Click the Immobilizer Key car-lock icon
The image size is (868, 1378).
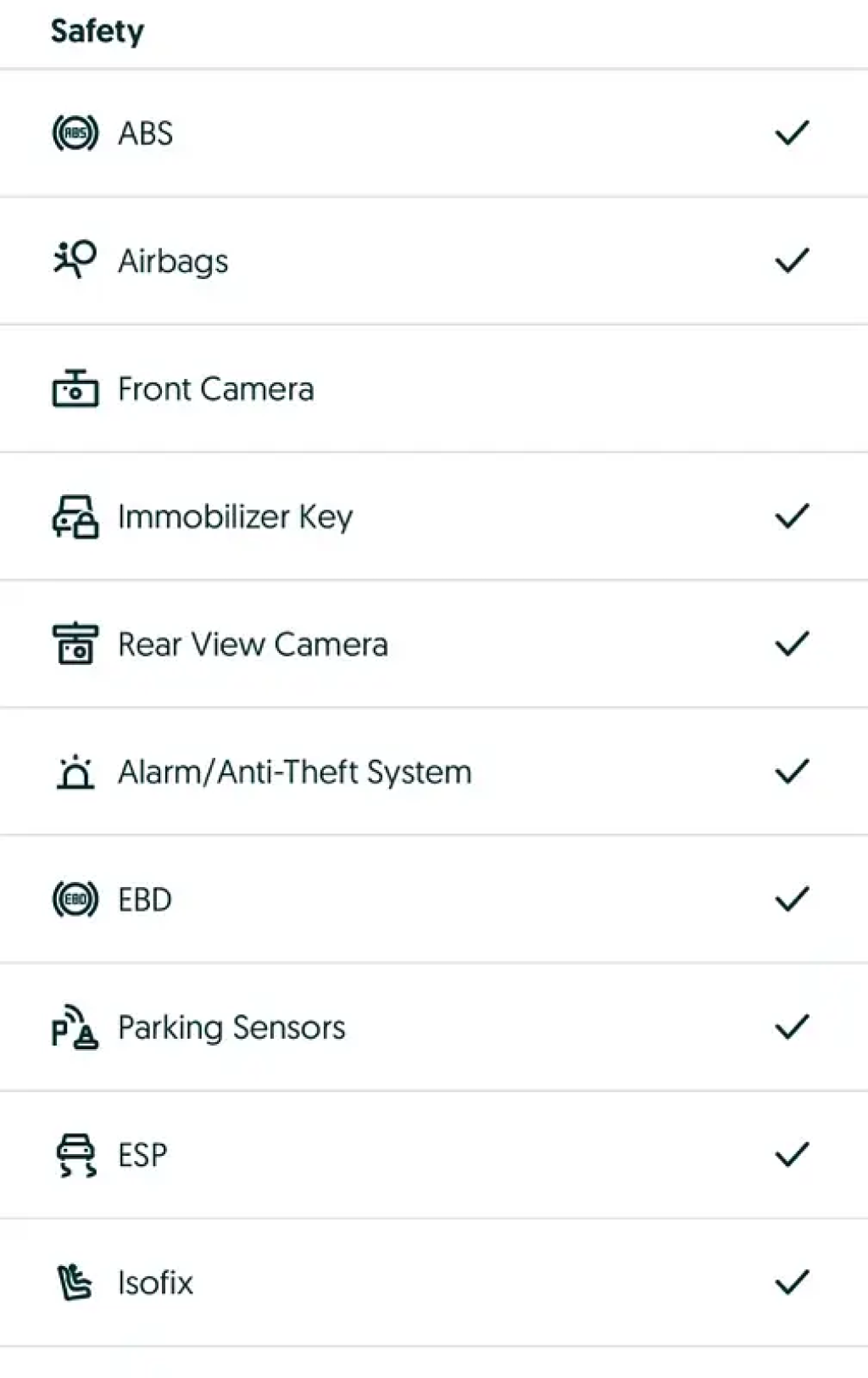75,516
